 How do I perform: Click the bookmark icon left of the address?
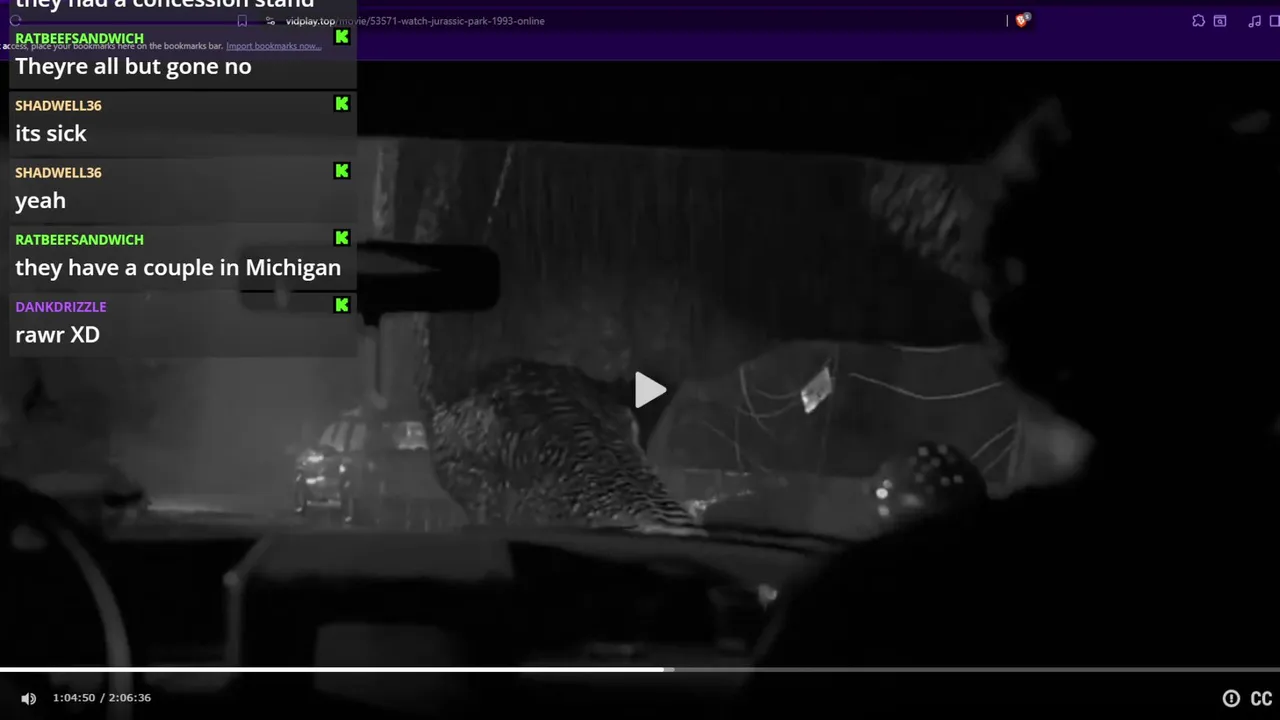[x=242, y=21]
